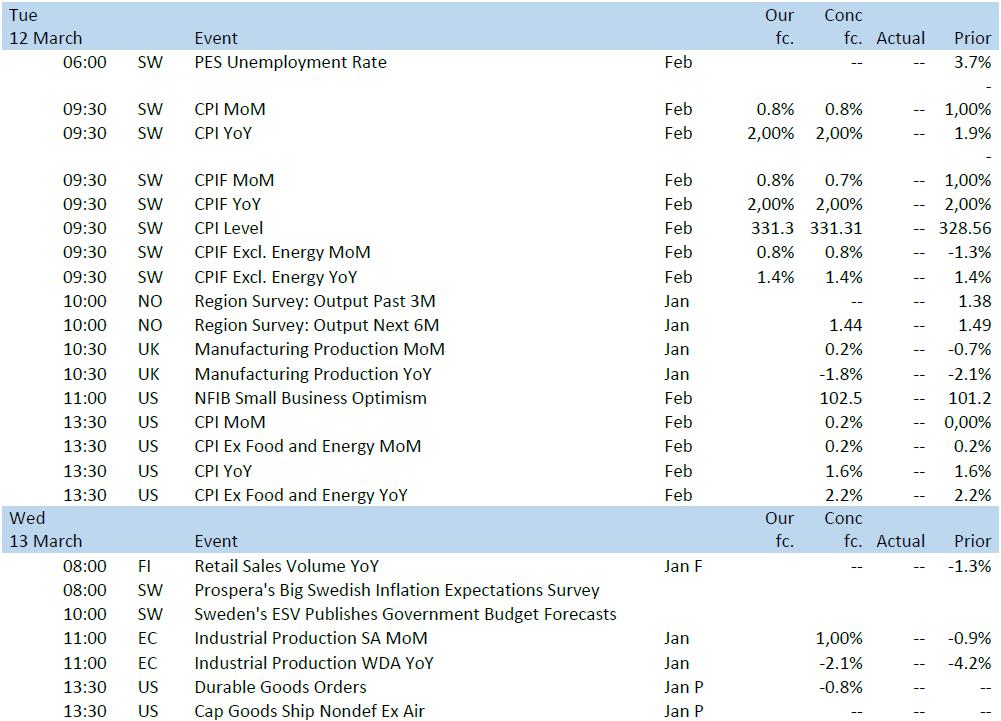Click the 06:00 time entry
Image resolution: width=1001 pixels, height=721 pixels.
pos(85,63)
